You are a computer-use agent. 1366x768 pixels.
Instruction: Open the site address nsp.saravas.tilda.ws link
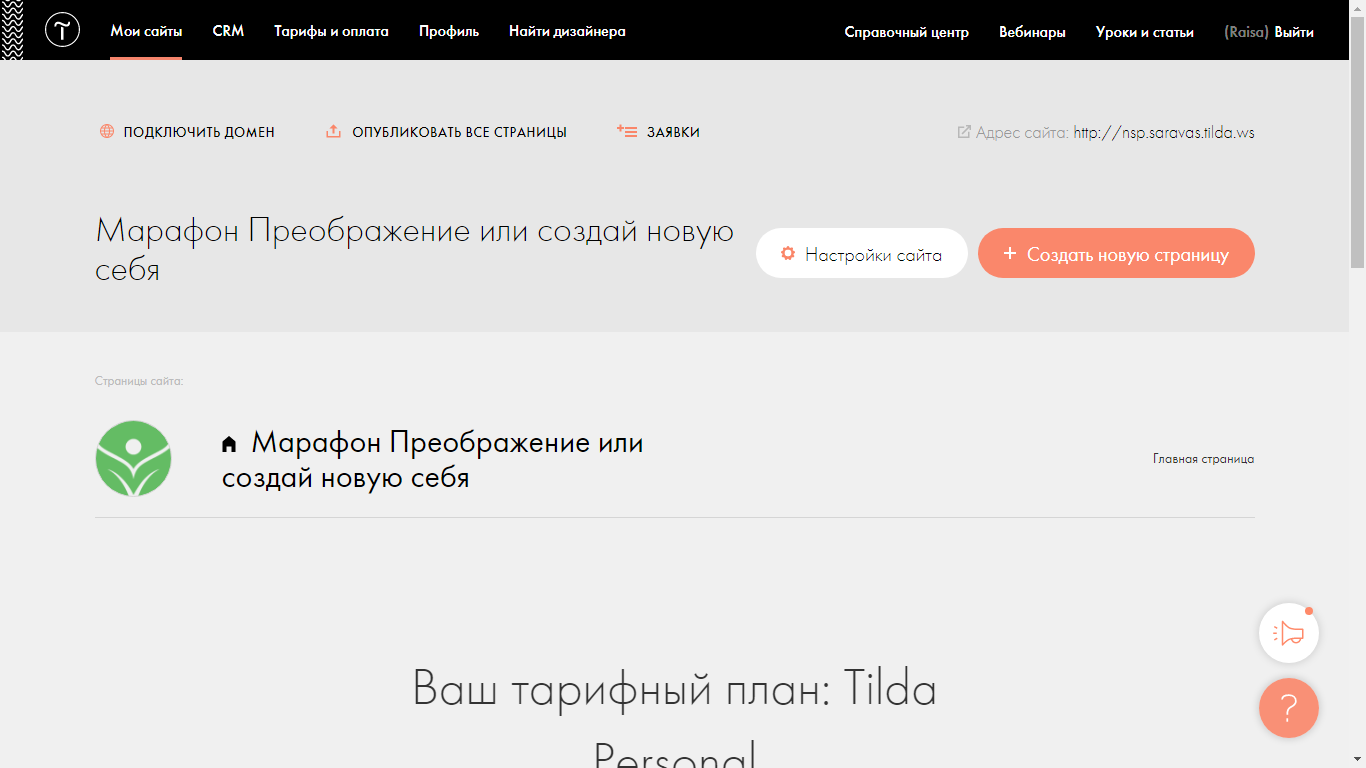1163,132
